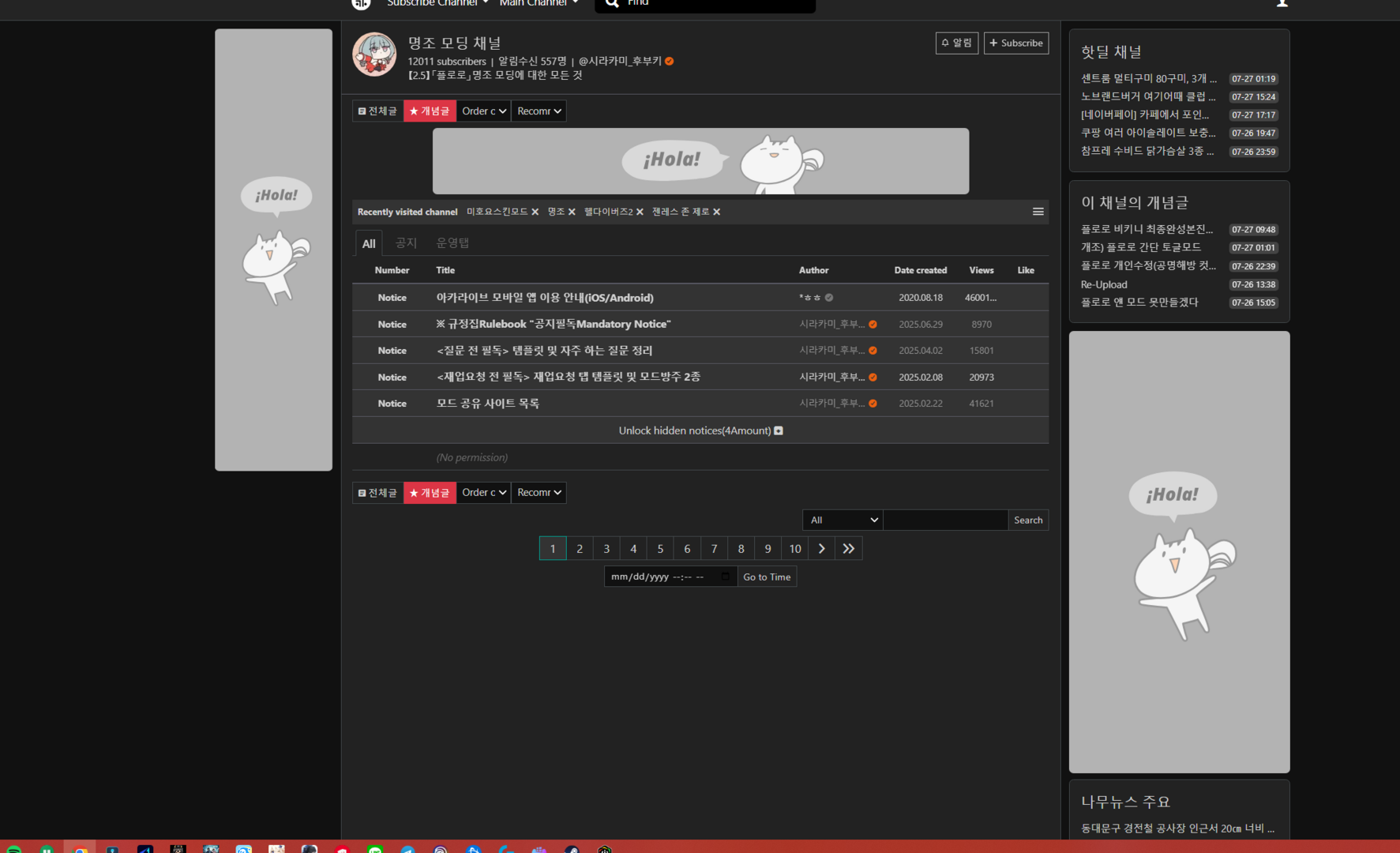This screenshot has width=1400, height=853.
Task: Remove 명조 from recently visited channels
Action: [572, 212]
